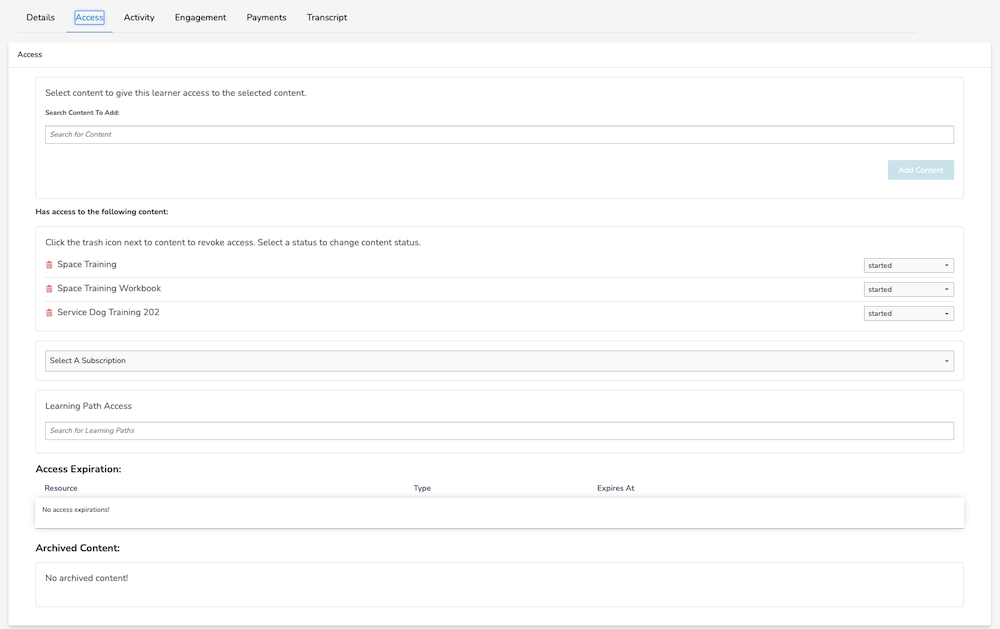Switch to the Payments tab
Screen dimensions: 1000x629
[x=266, y=17]
